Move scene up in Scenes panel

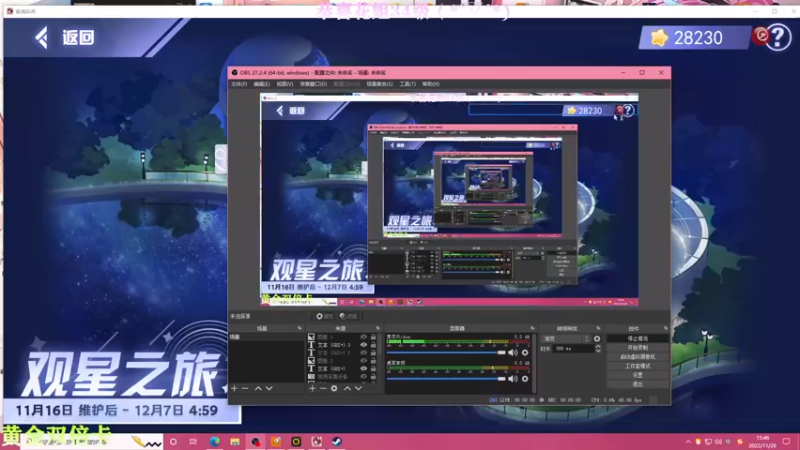tap(258, 388)
